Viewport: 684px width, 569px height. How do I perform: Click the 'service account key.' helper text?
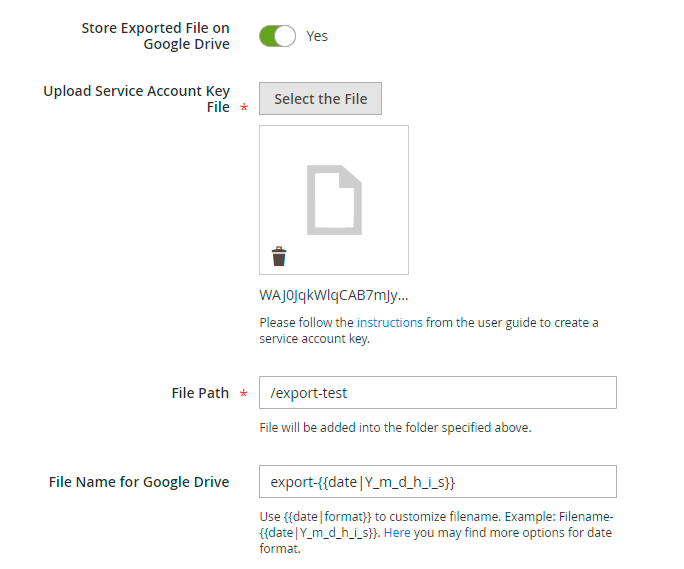pos(314,339)
